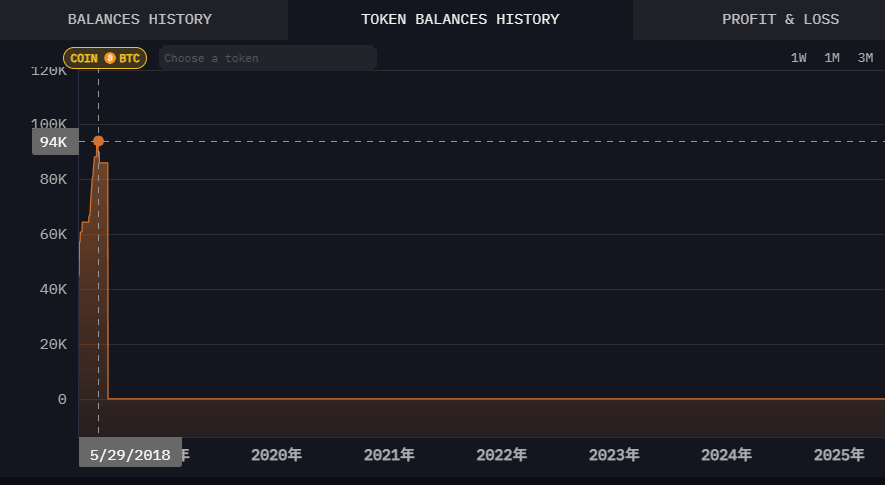This screenshot has width=885, height=485.
Task: Click the Bitcoin icon in the token chip
Action: [x=110, y=58]
